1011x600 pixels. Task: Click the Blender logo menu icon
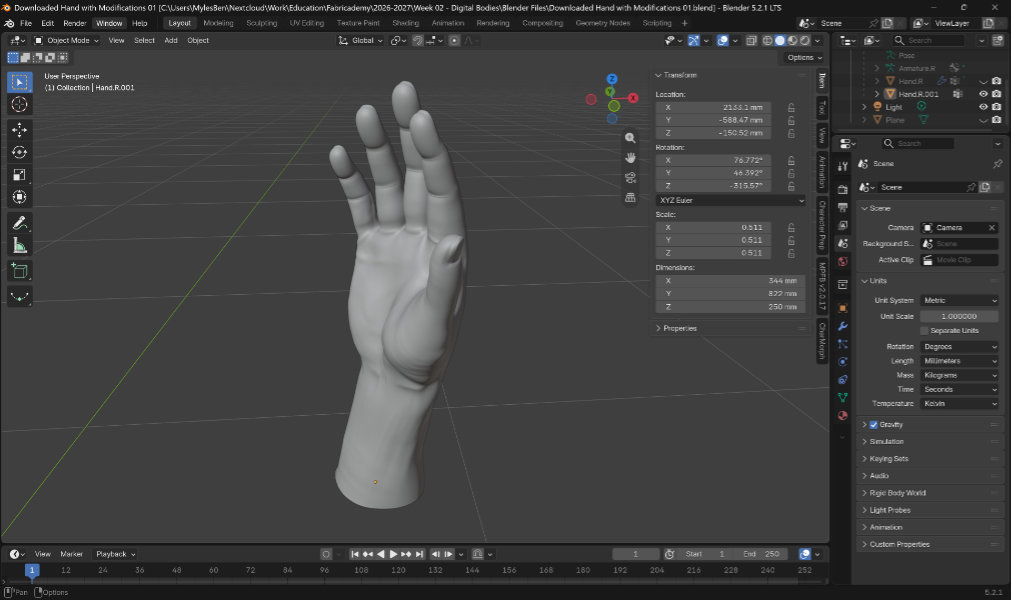9,23
